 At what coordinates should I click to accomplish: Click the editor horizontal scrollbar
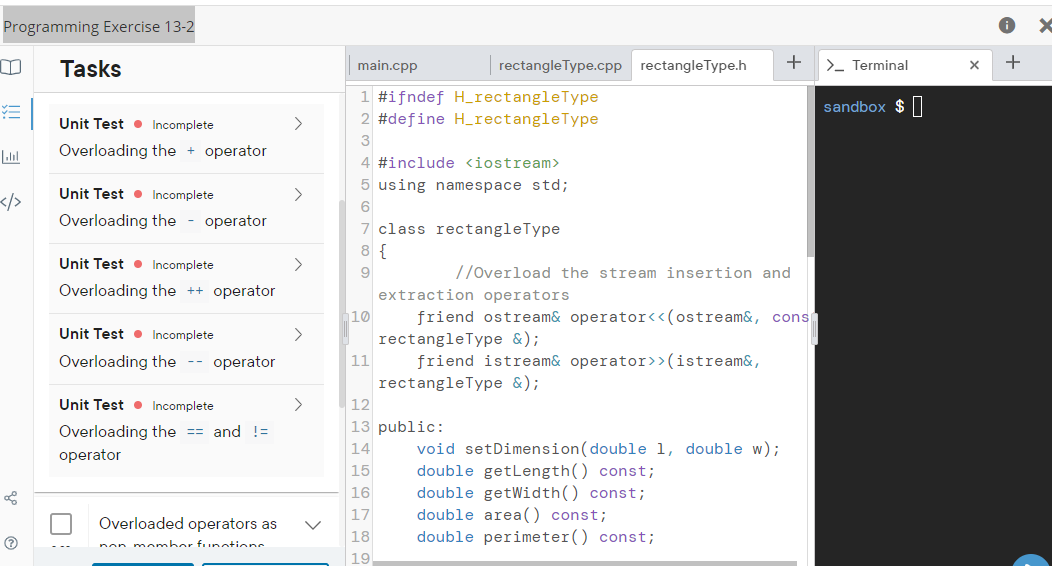pos(585,563)
